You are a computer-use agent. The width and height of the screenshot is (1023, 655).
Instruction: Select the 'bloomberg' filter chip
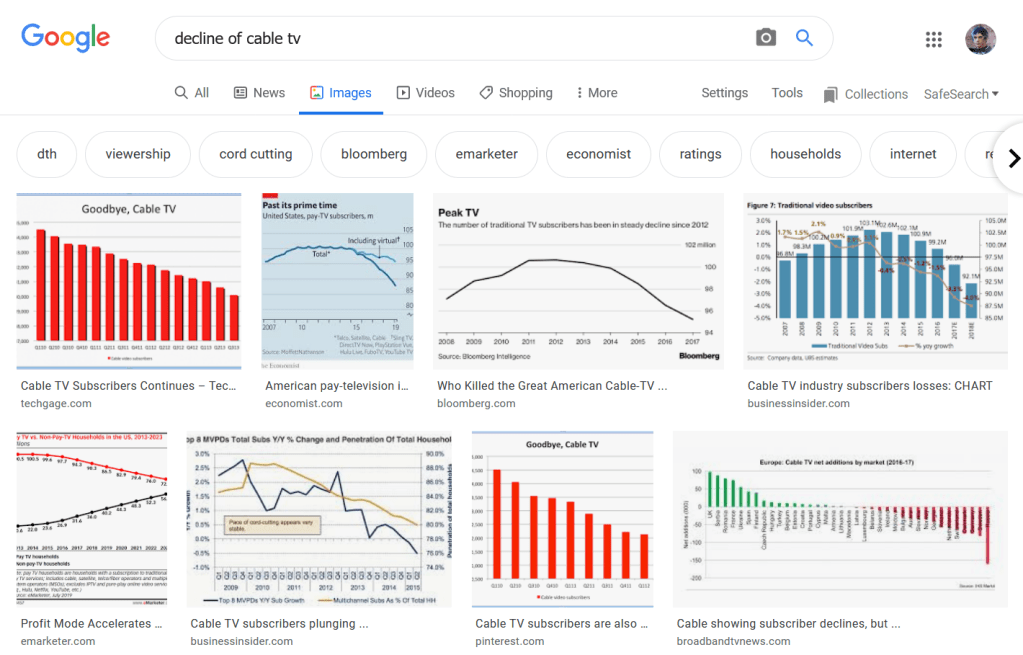[x=374, y=154]
